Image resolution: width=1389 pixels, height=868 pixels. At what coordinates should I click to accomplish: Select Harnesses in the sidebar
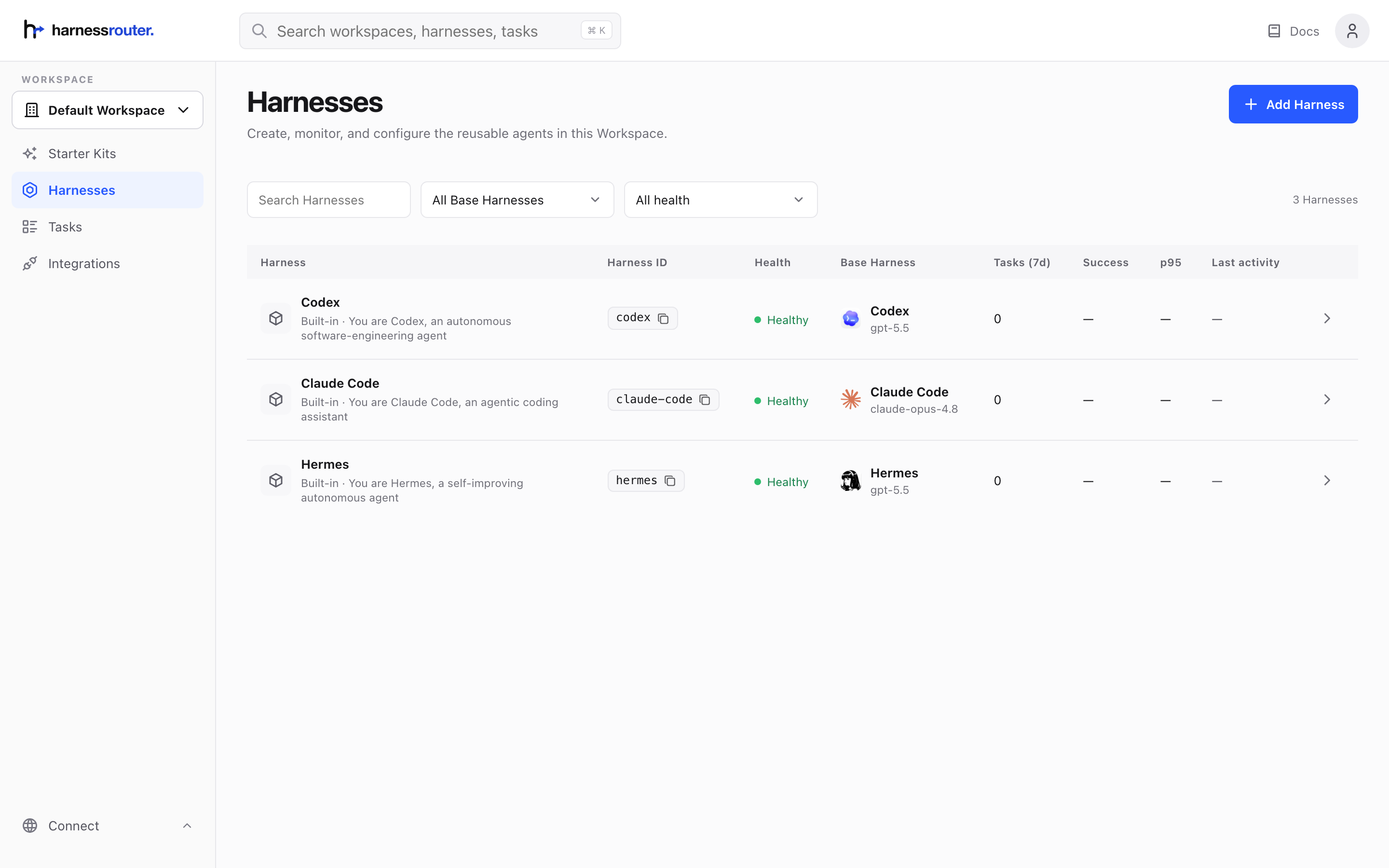click(x=108, y=190)
